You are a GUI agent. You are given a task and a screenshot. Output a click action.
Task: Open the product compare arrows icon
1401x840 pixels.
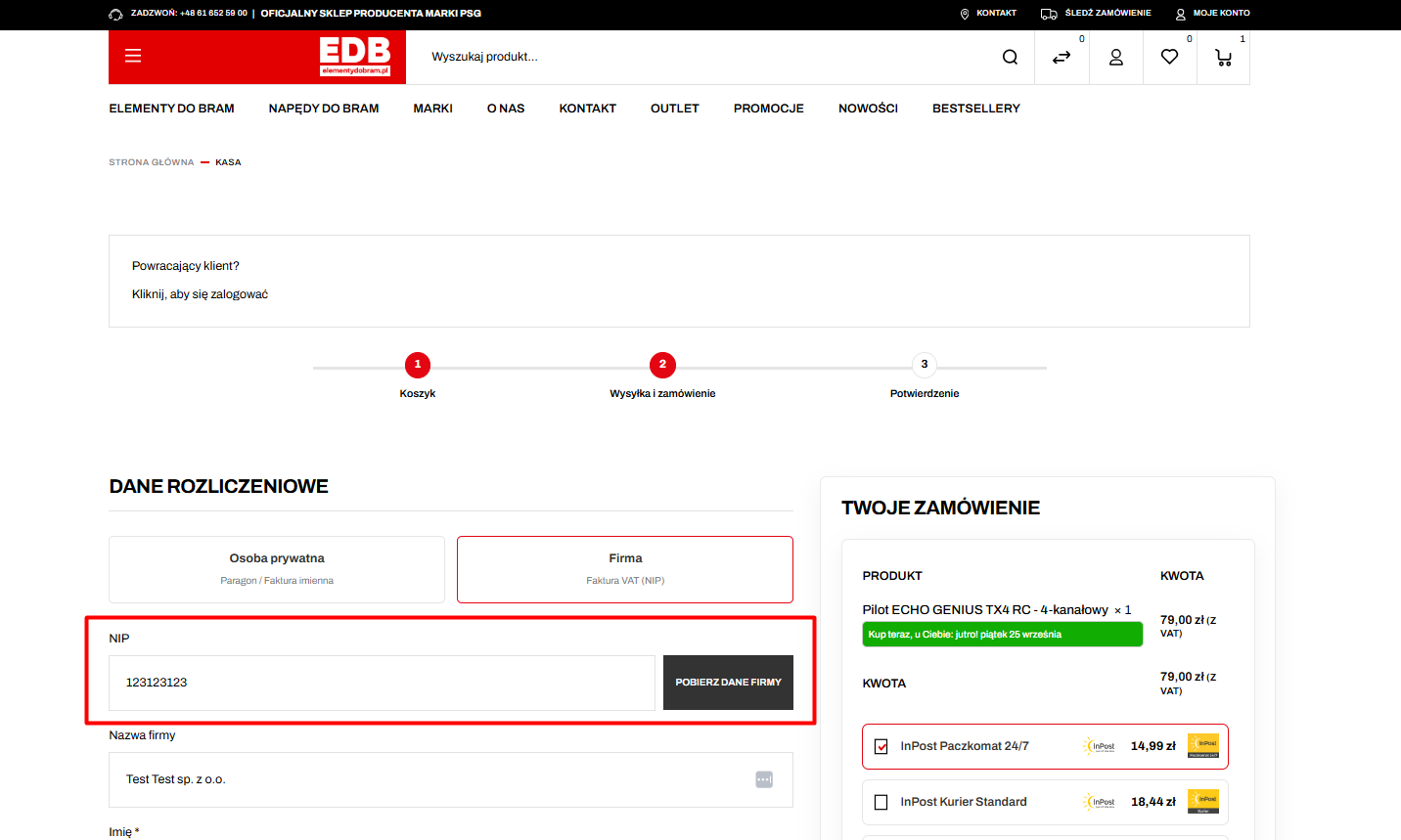tap(1062, 58)
